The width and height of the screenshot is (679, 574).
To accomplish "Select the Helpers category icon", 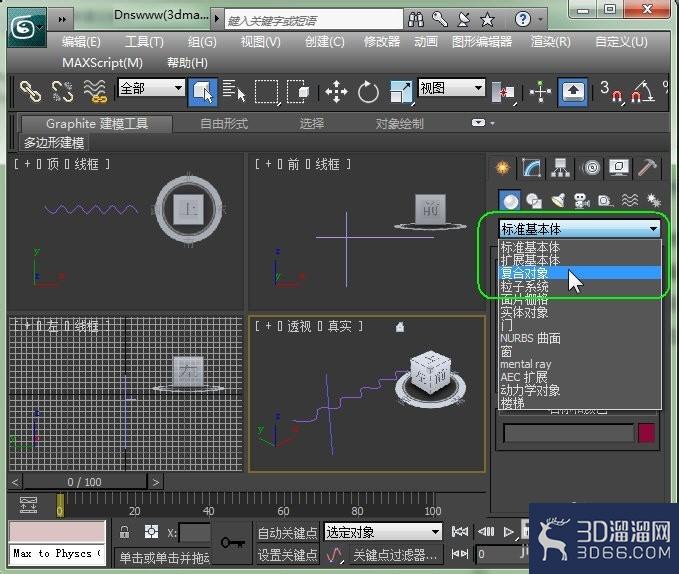I will click(606, 201).
